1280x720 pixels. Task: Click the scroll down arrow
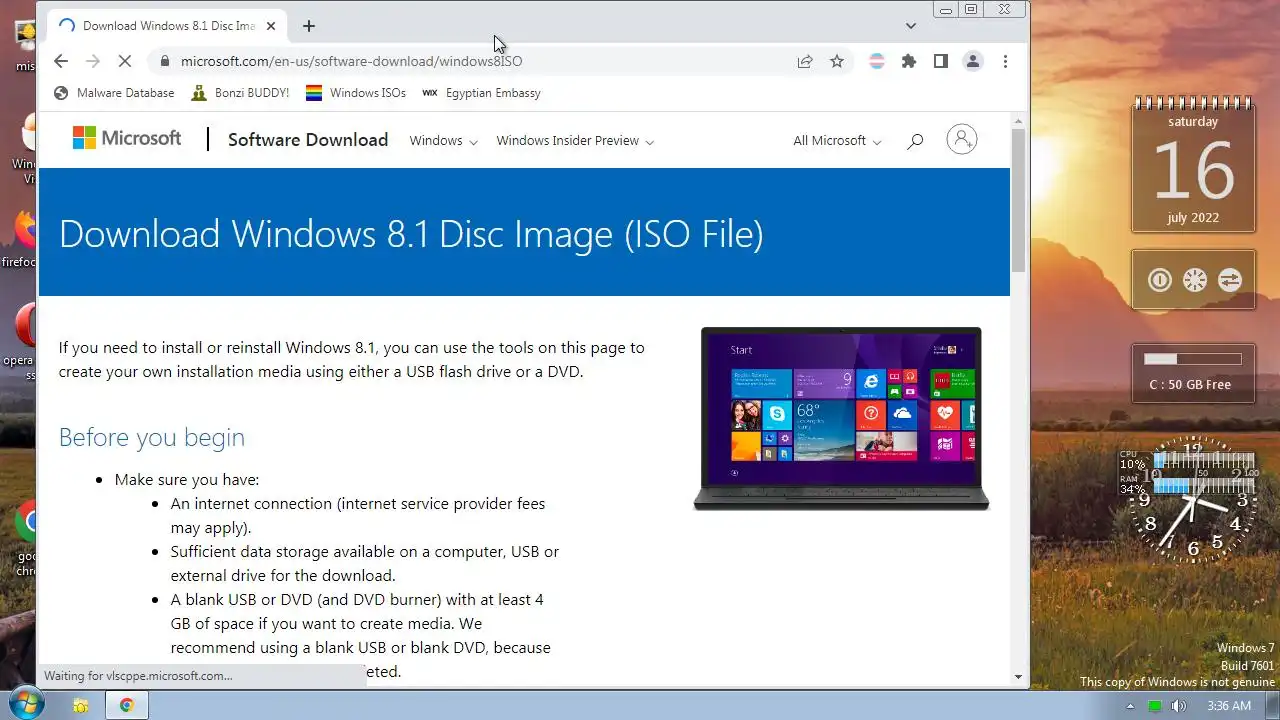point(1018,676)
